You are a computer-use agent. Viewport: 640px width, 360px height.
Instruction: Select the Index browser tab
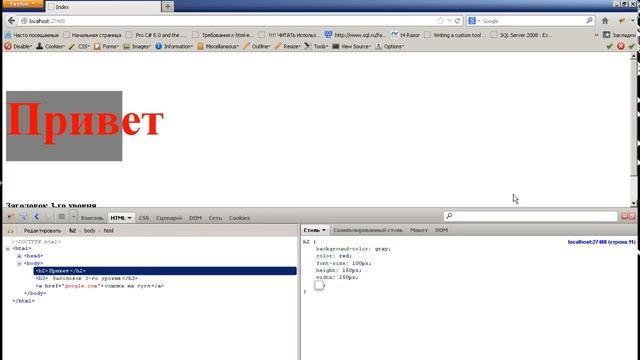[103, 7]
